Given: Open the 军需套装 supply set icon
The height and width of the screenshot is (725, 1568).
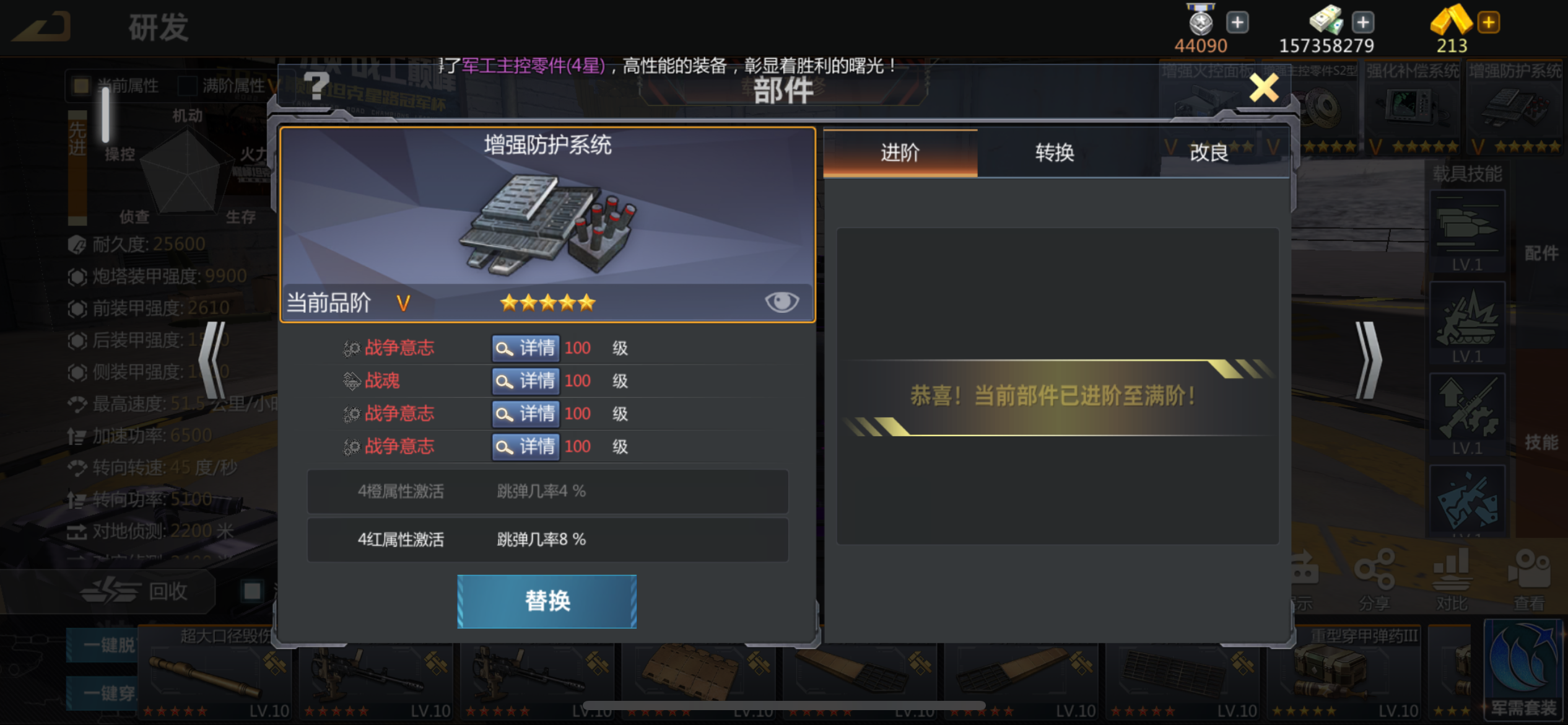Looking at the screenshot, I should (1523, 670).
